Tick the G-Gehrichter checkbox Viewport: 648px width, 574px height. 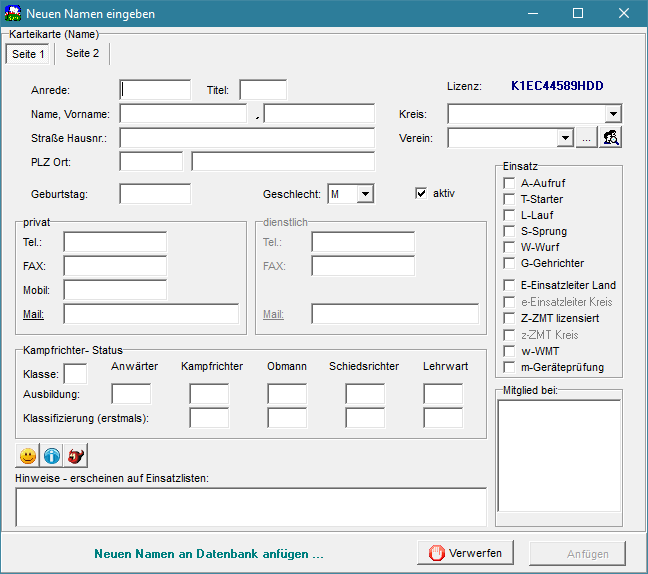[x=509, y=263]
